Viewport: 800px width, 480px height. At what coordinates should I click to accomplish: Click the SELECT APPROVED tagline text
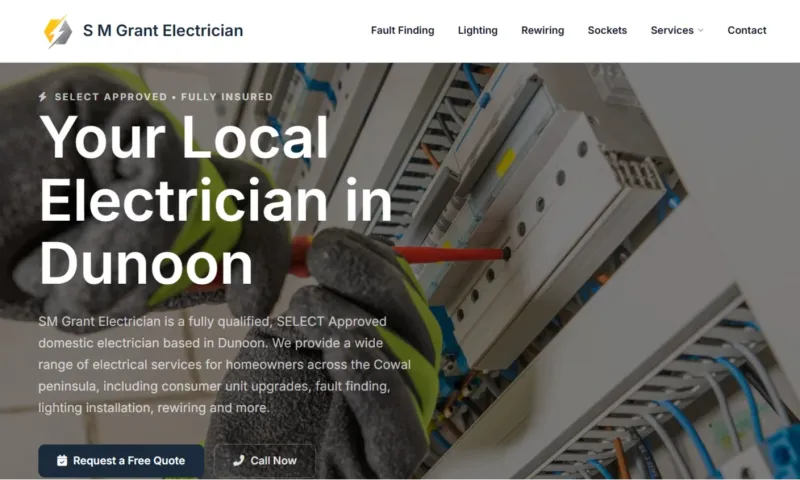tap(111, 96)
